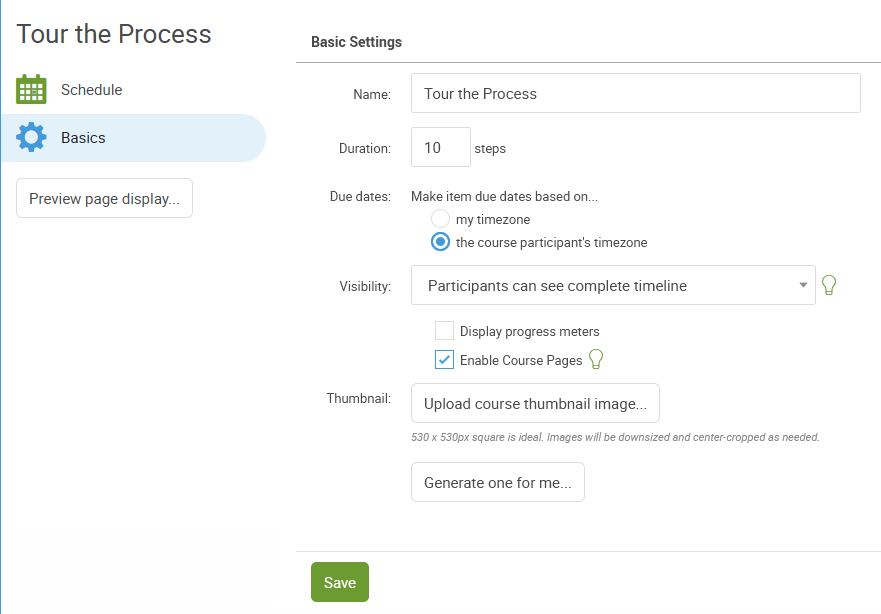Click the Visibility dropdown arrow
Screen dimensions: 881x614
(803, 285)
